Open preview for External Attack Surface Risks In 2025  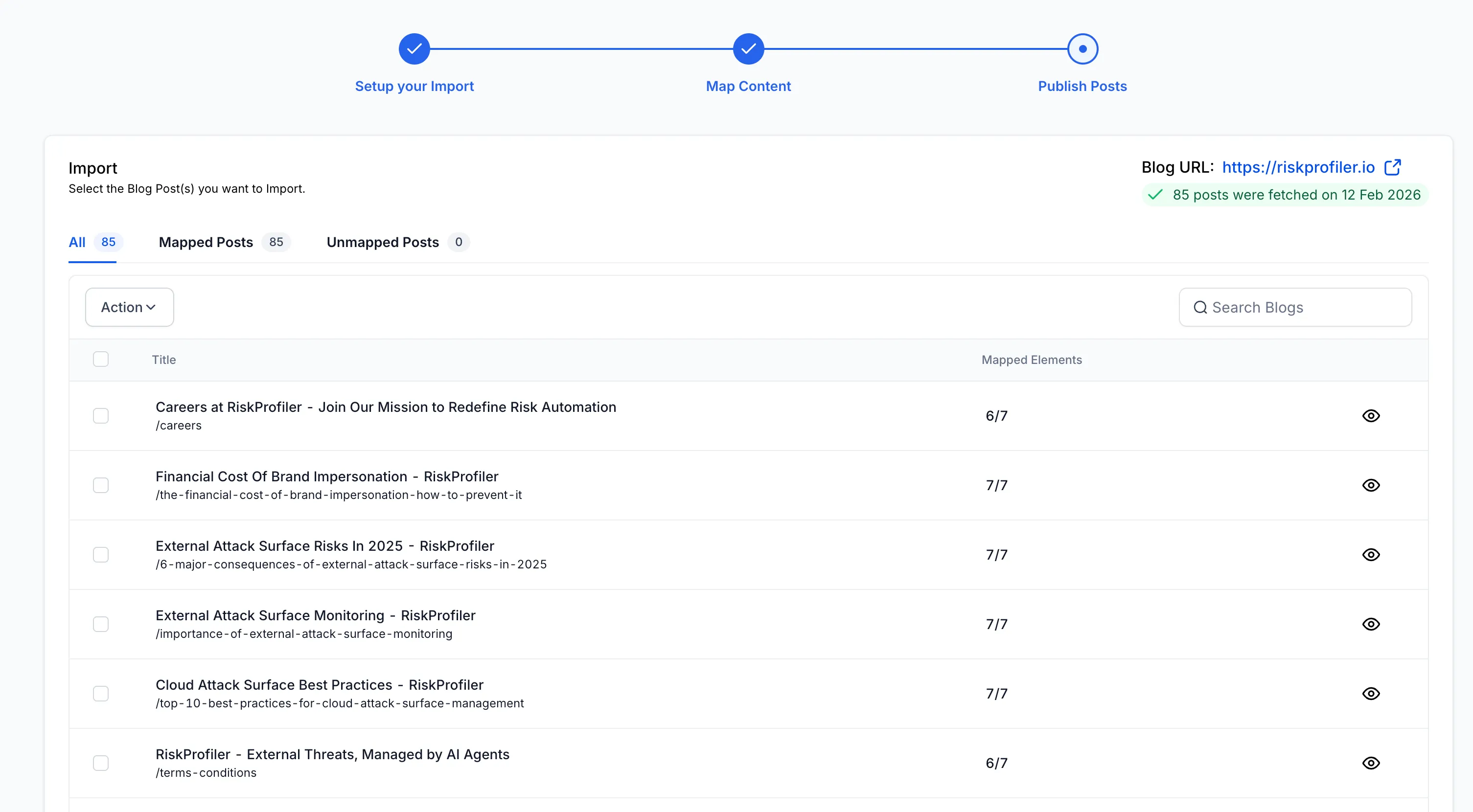[x=1371, y=554]
